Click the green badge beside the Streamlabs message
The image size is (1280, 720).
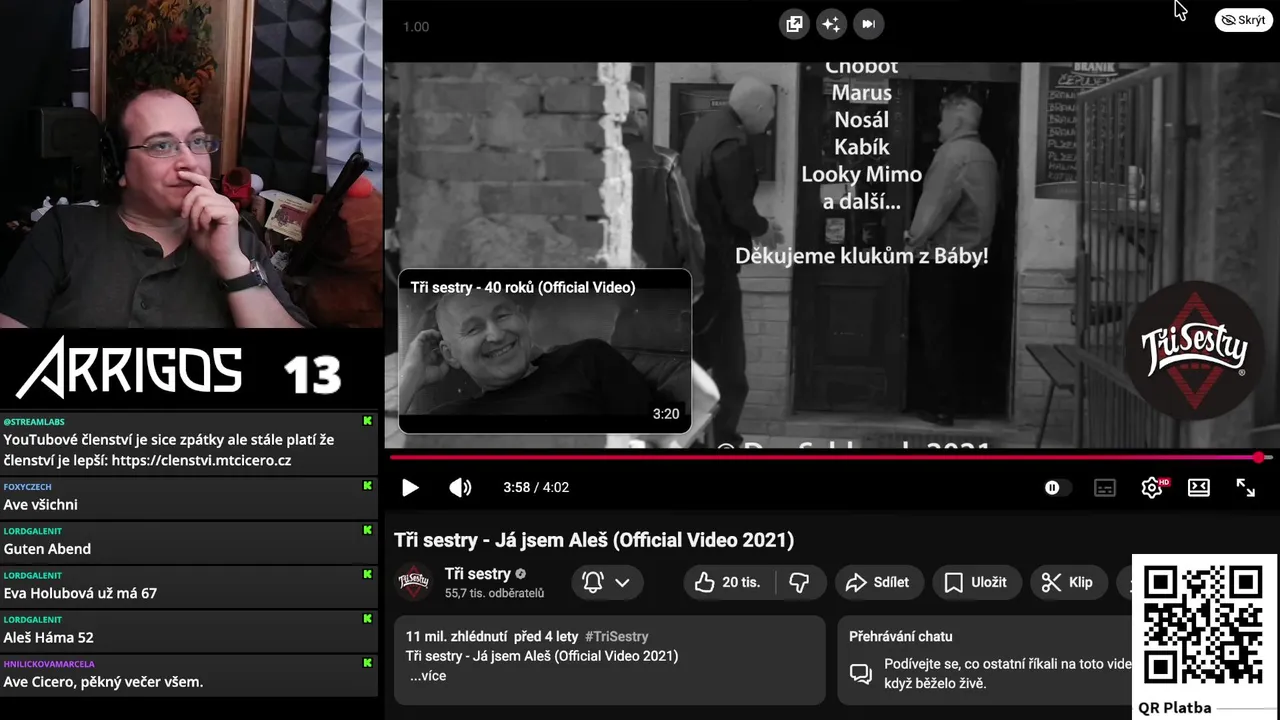click(367, 422)
